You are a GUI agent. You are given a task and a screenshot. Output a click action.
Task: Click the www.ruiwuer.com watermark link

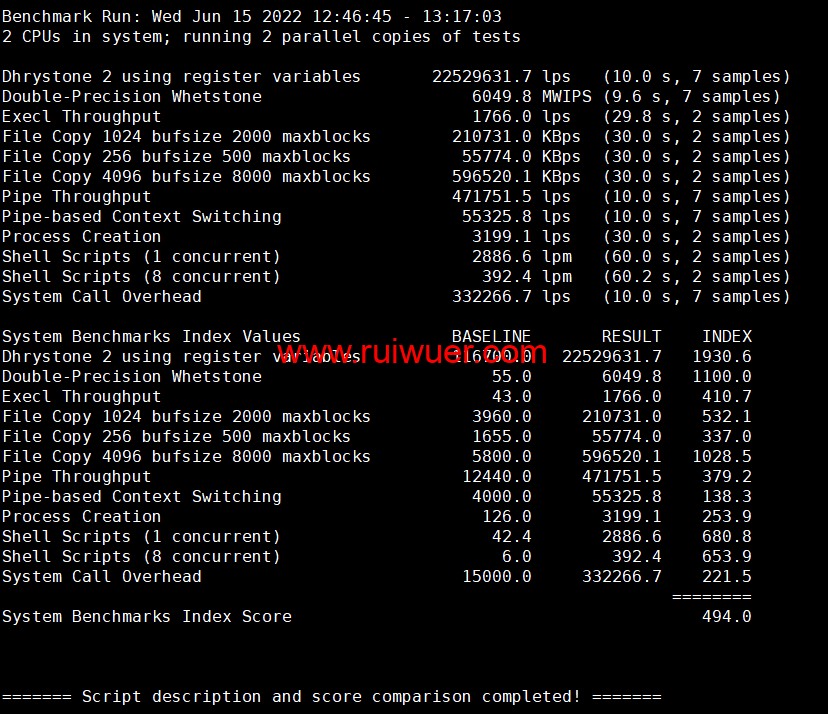[x=412, y=353]
